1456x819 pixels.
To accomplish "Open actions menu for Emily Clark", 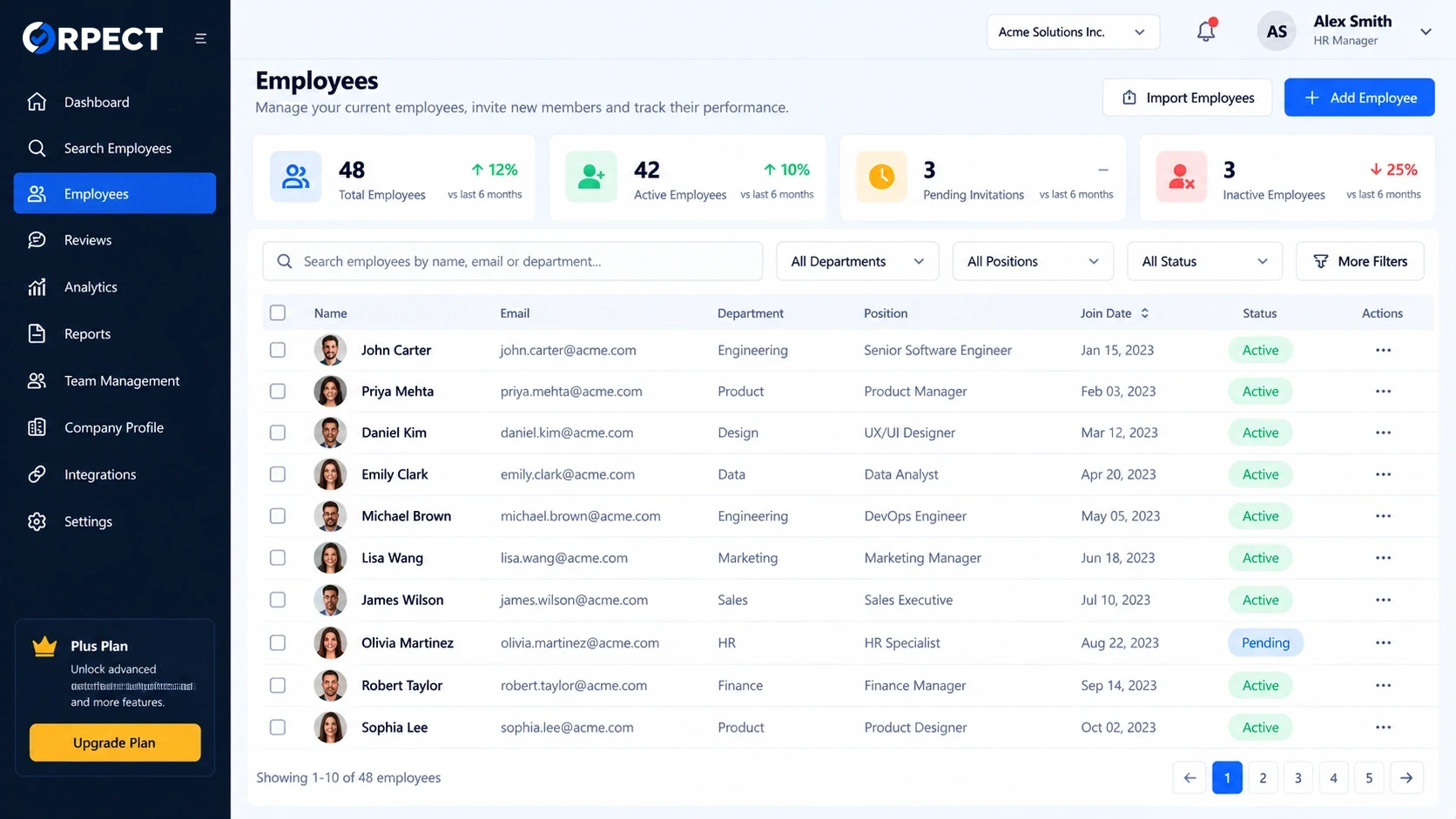I will [x=1383, y=474].
